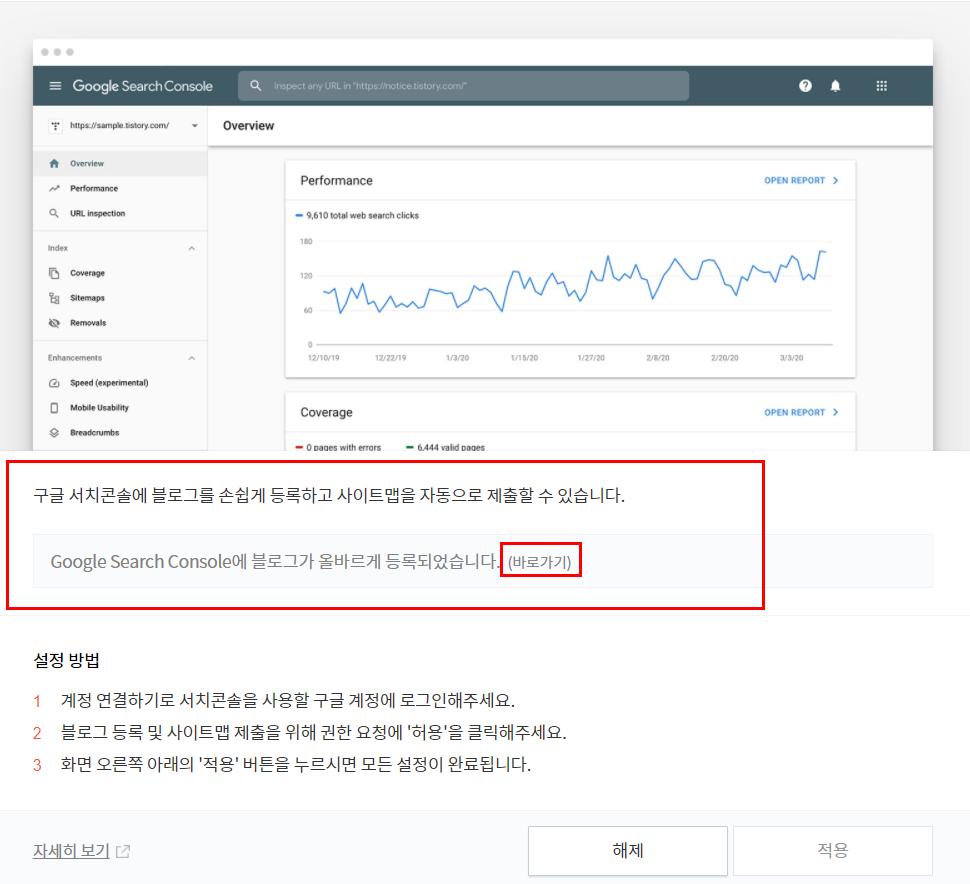The width and height of the screenshot is (970, 884).
Task: Click the 적용 button
Action: click(833, 851)
